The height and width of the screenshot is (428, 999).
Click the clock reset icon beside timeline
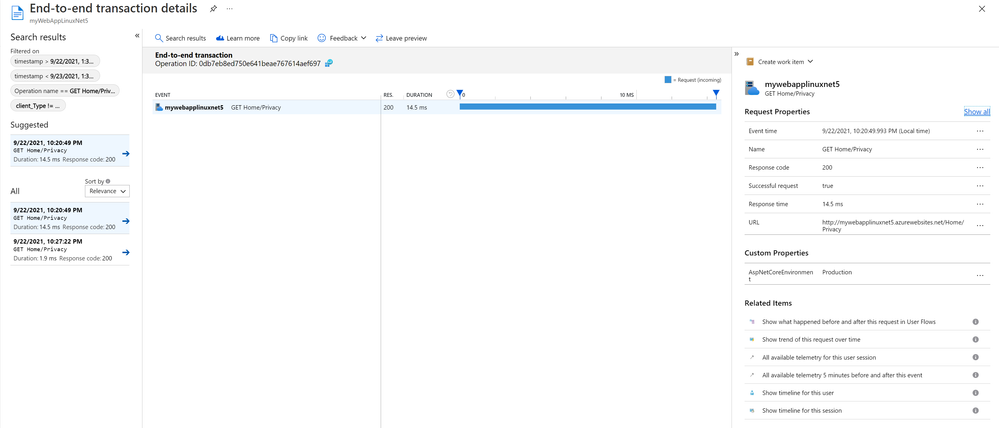coord(450,94)
